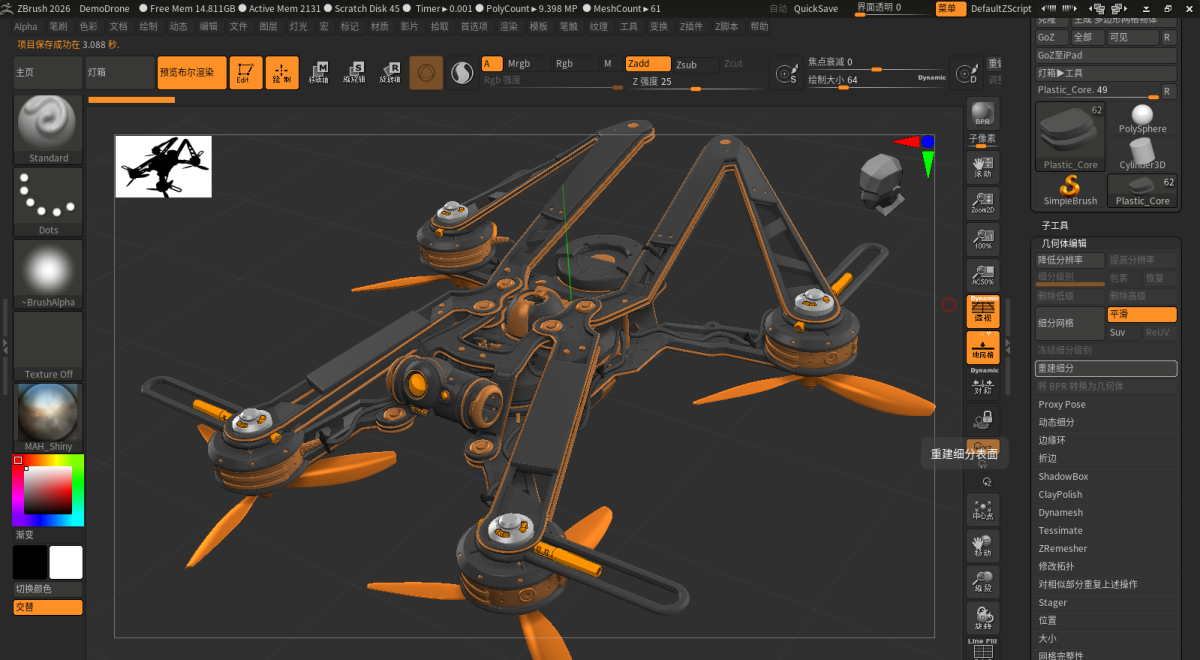1200x660 pixels.
Task: Click the drone silhouette preview thumbnail
Action: [x=163, y=167]
